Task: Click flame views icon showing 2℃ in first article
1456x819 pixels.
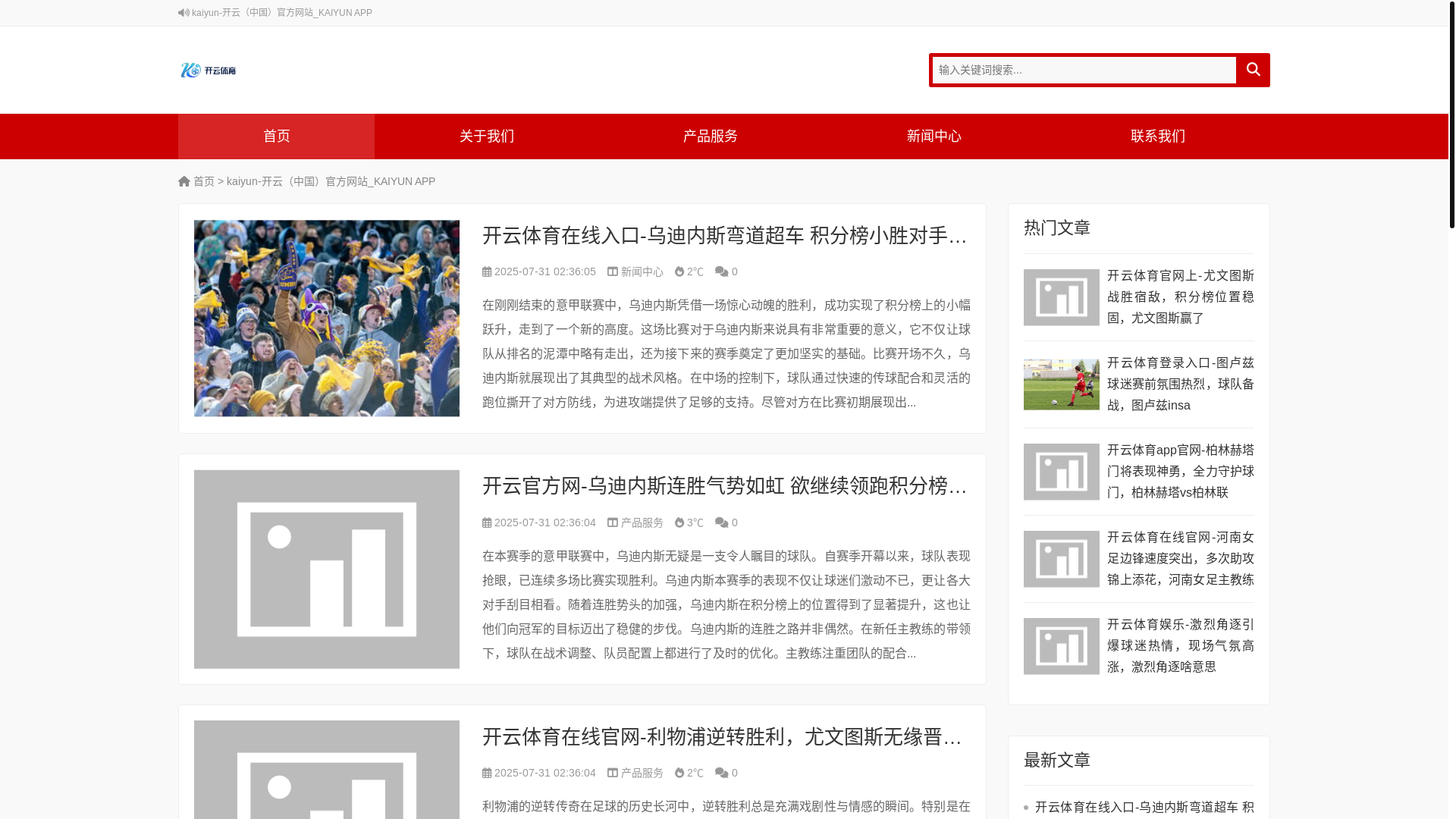Action: (x=679, y=271)
